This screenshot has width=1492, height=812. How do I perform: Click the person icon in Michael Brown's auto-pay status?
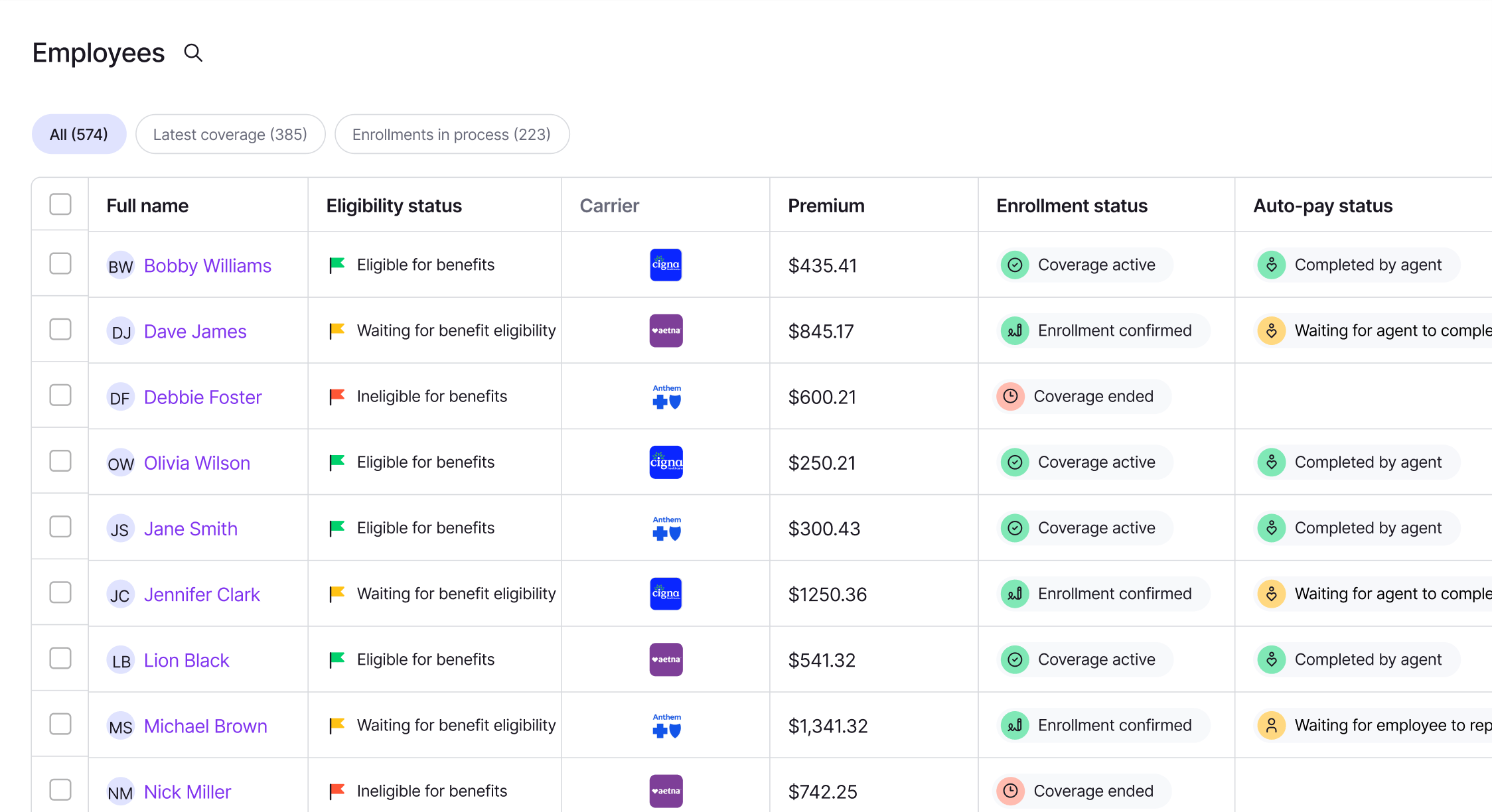click(x=1272, y=725)
